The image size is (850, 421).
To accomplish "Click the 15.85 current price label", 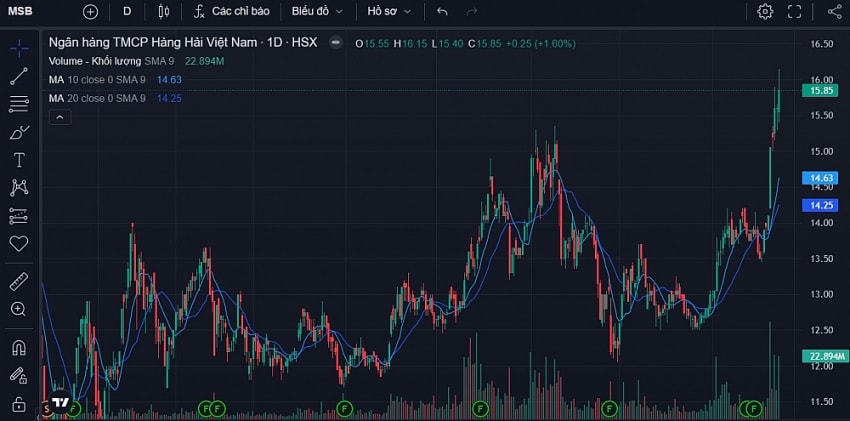I will (x=820, y=90).
